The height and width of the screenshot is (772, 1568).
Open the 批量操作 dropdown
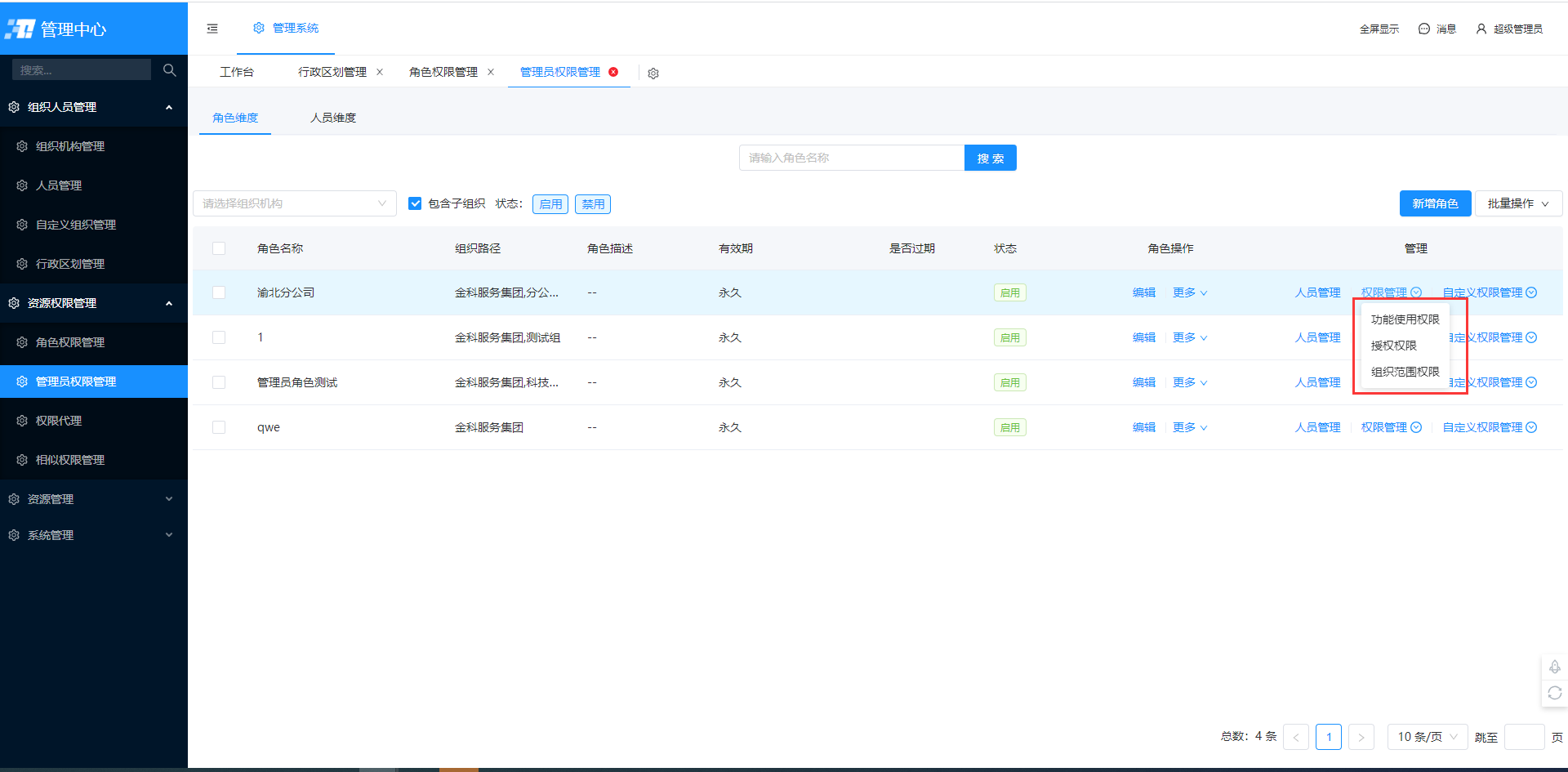click(x=1518, y=203)
